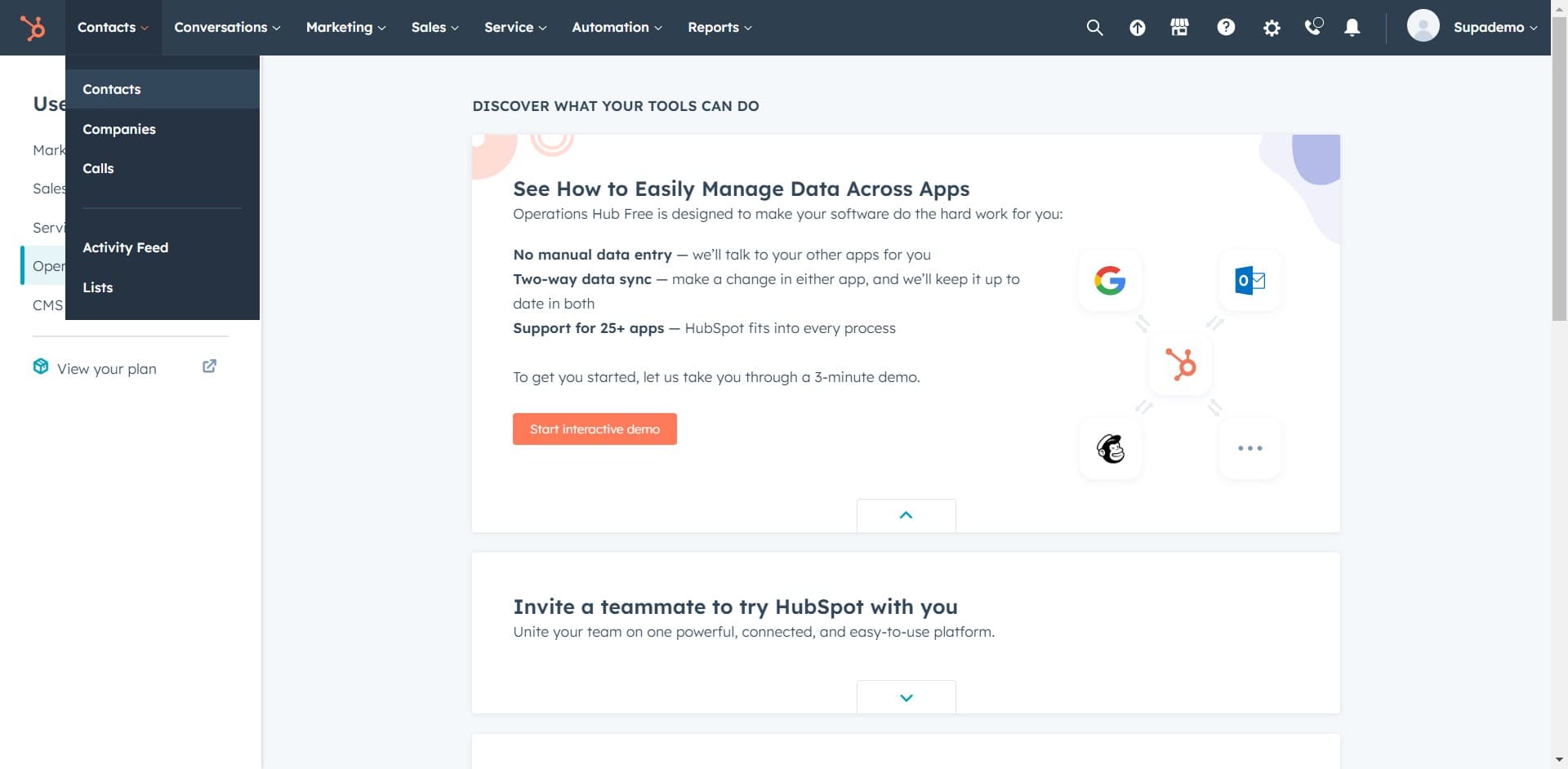The image size is (1568, 769).
Task: Collapse the Manage Data Across Apps card
Action: (906, 515)
